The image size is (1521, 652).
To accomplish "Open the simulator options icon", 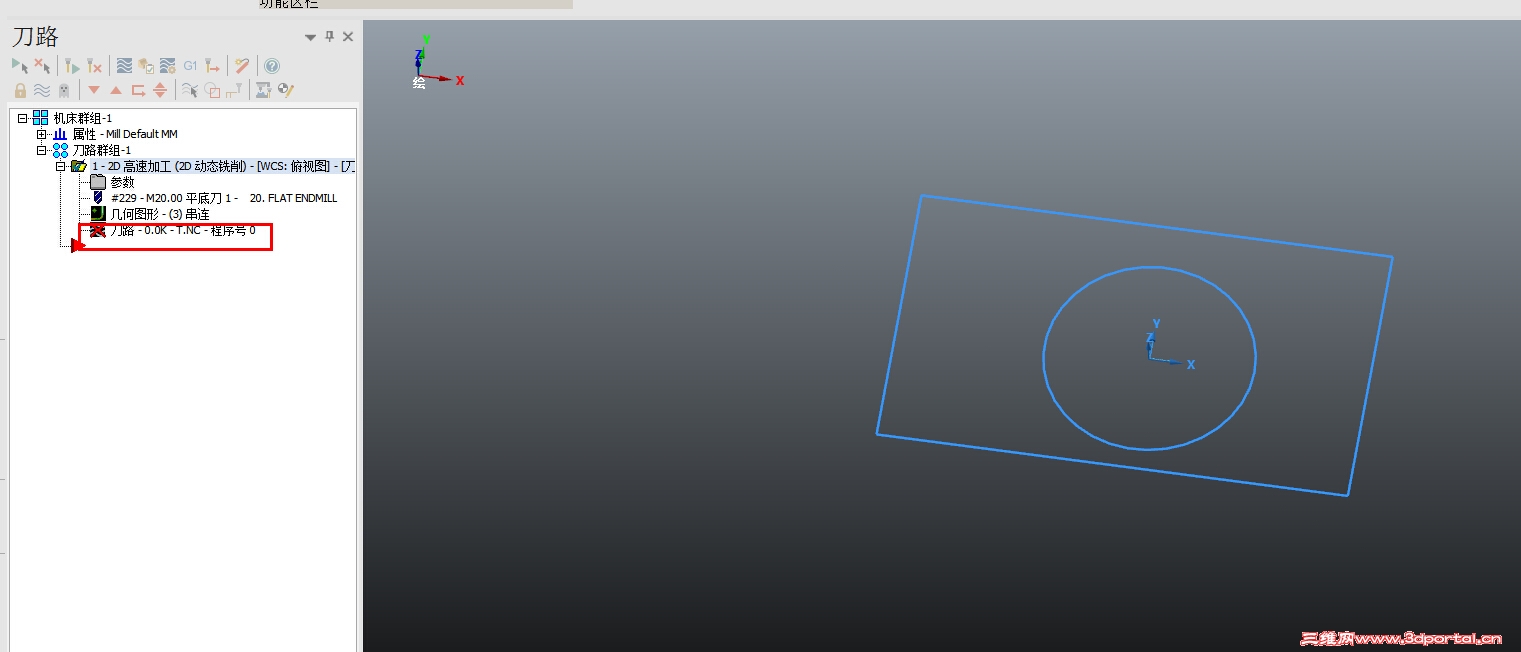I will [x=168, y=66].
